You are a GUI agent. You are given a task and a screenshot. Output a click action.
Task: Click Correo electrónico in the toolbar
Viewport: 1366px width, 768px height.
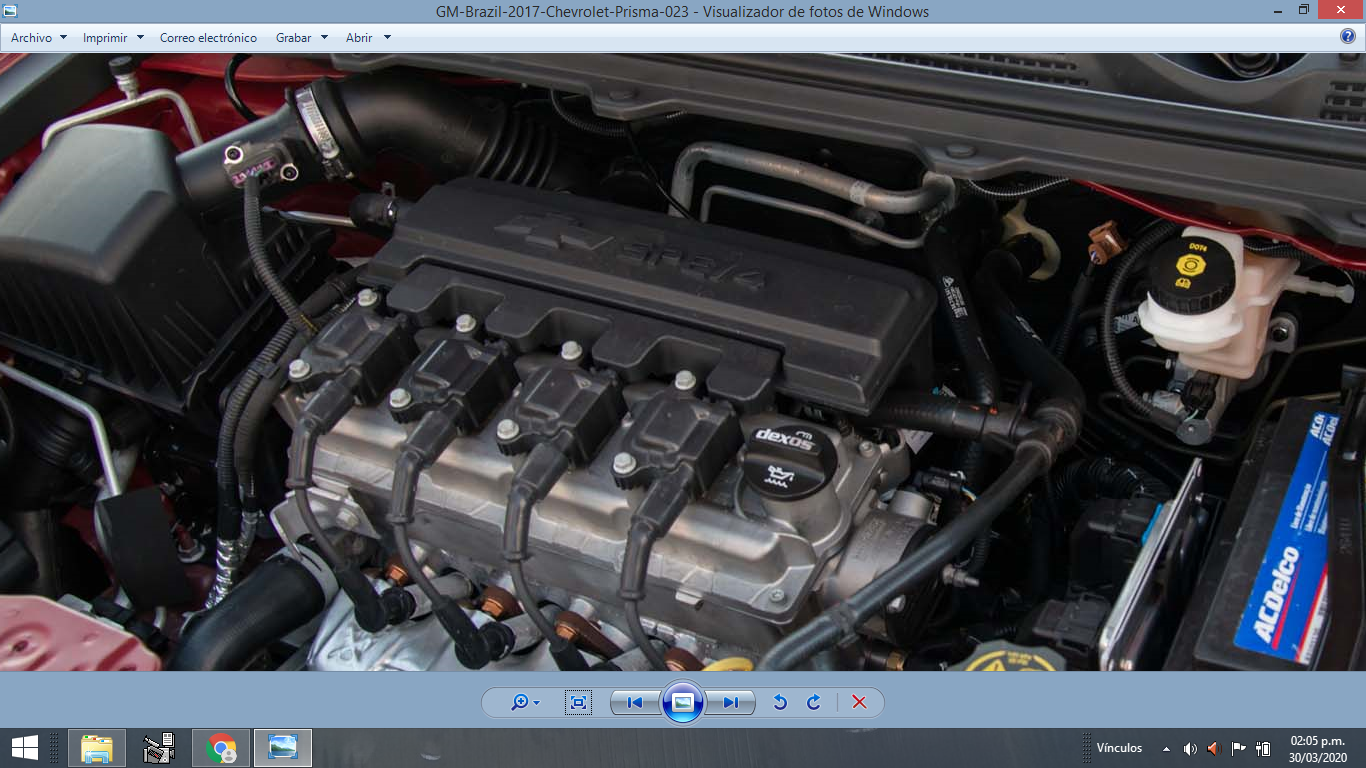[208, 38]
